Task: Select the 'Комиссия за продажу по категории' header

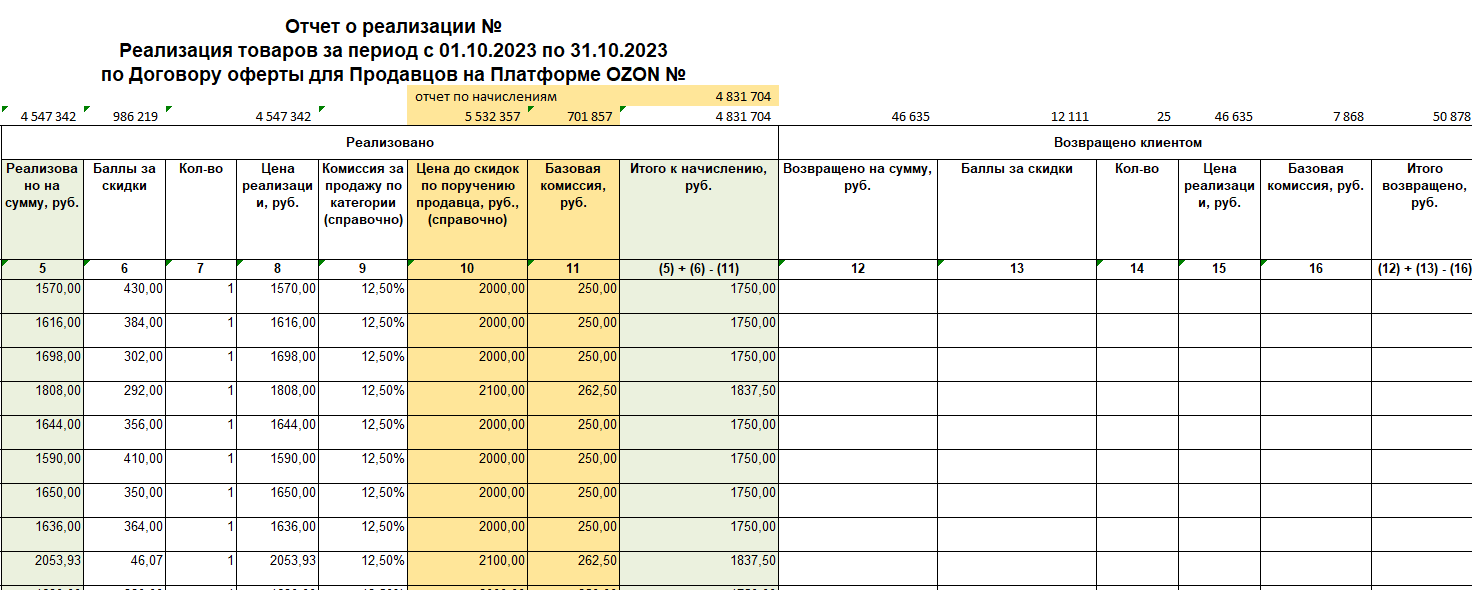Action: [x=362, y=194]
